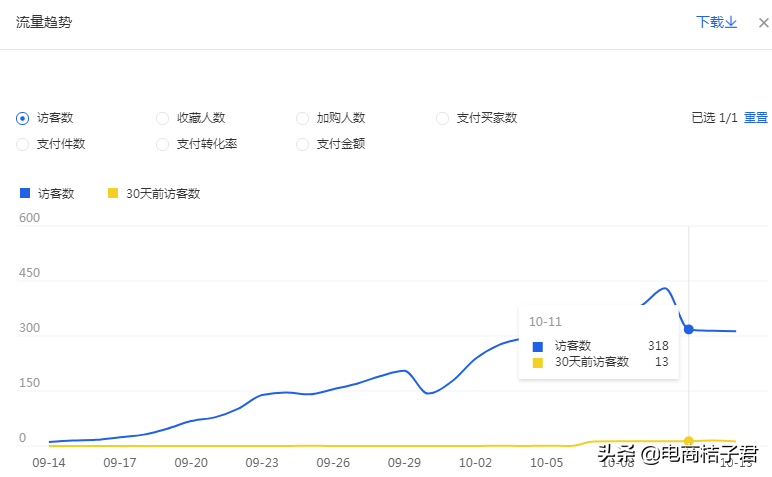The height and width of the screenshot is (477, 772).
Task: Click the 300 y-axis value
Action: [x=29, y=328]
